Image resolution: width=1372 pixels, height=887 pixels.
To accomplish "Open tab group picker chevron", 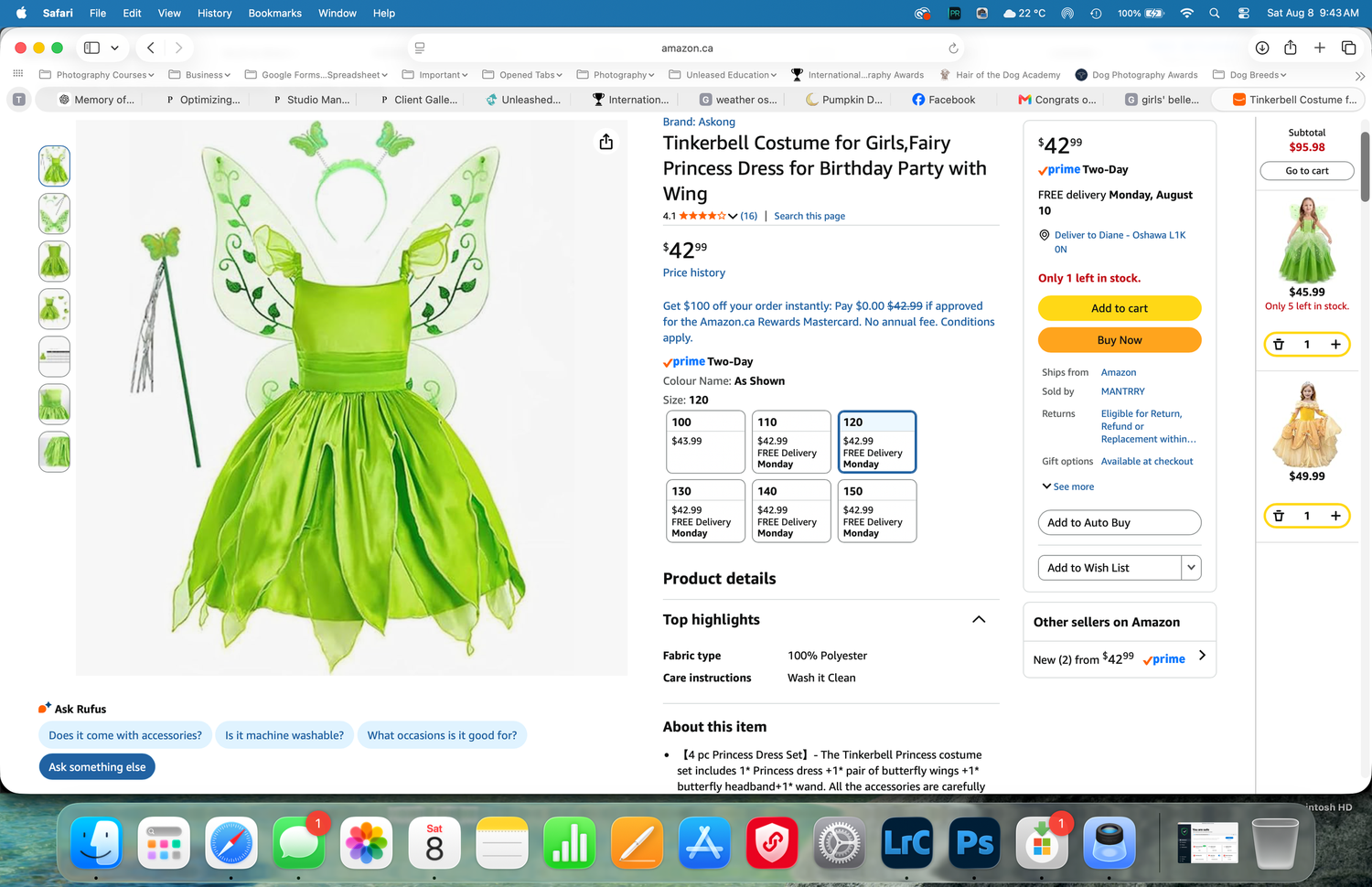I will [x=114, y=48].
